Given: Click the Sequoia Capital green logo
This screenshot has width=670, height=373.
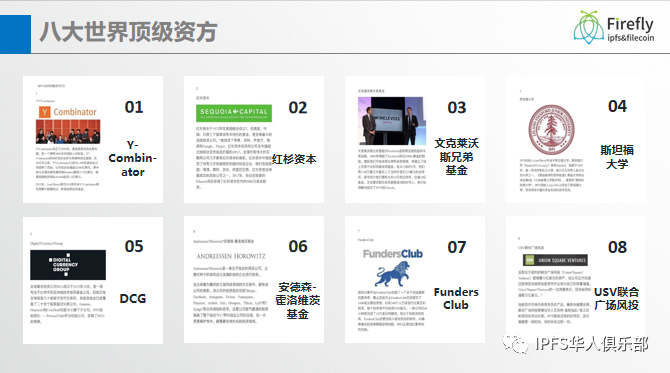Looking at the screenshot, I should pyautogui.click(x=234, y=113).
